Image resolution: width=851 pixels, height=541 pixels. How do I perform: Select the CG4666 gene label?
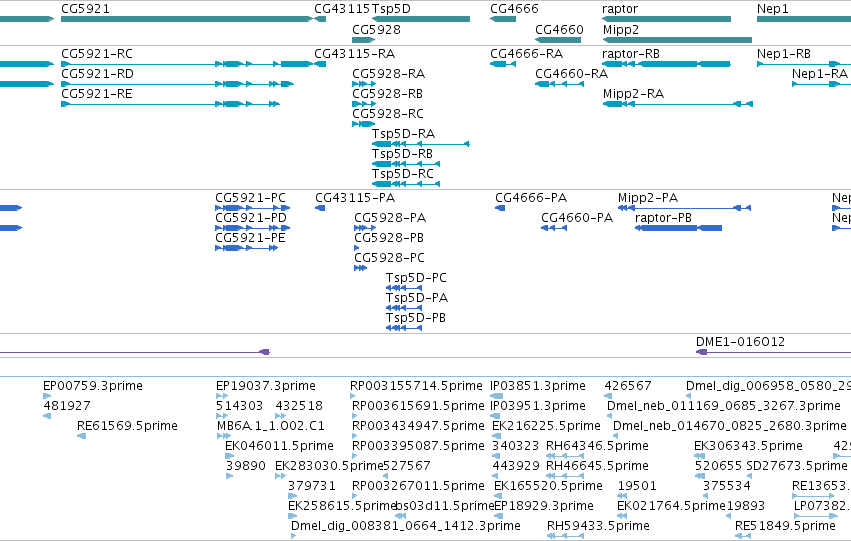tap(514, 9)
